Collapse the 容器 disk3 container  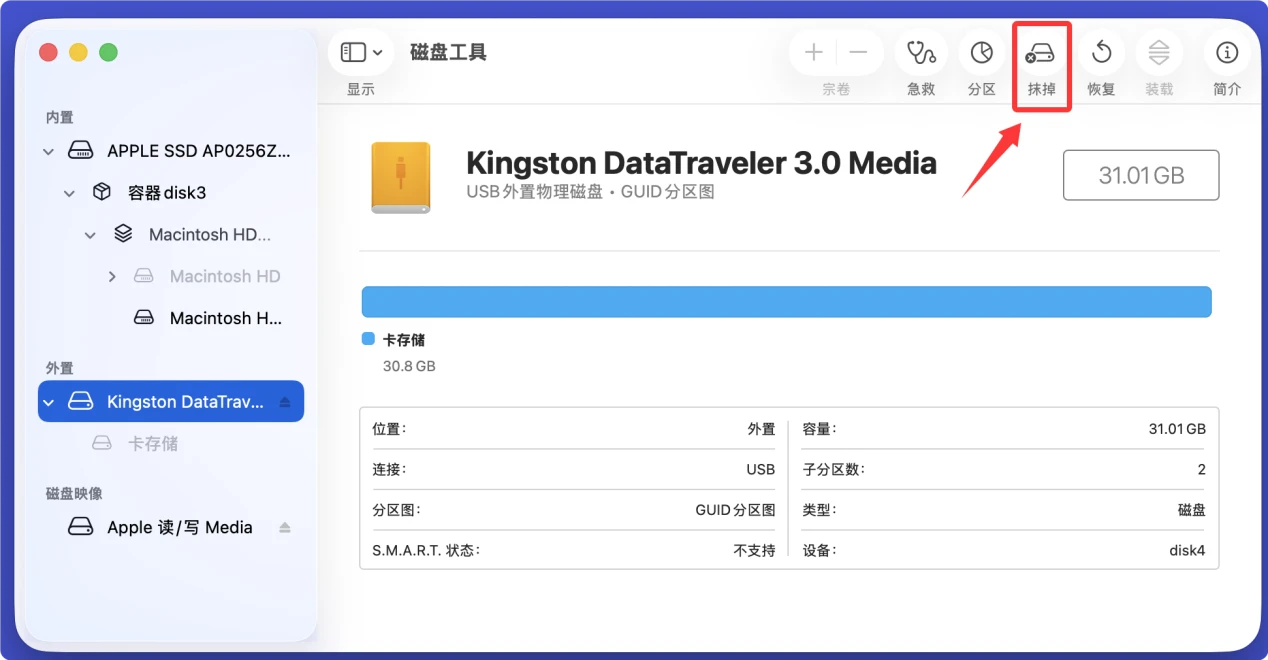[x=69, y=193]
